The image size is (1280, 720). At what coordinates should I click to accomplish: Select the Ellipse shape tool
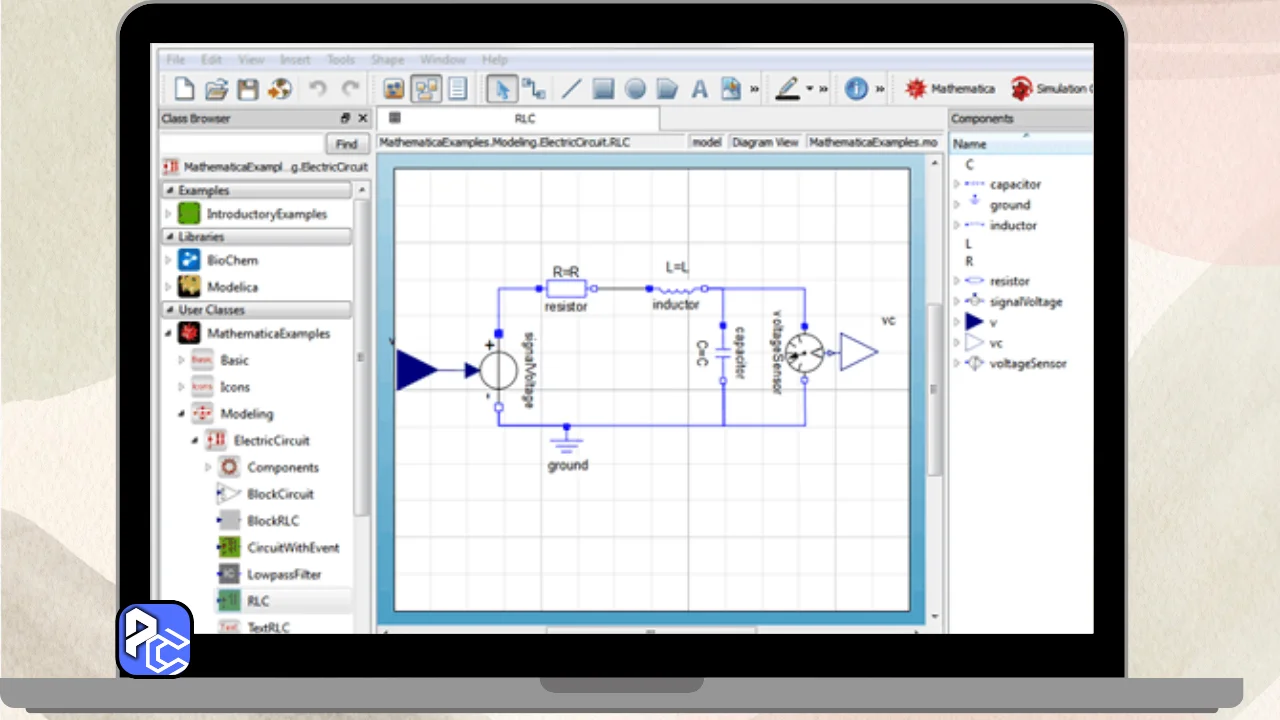(635, 89)
